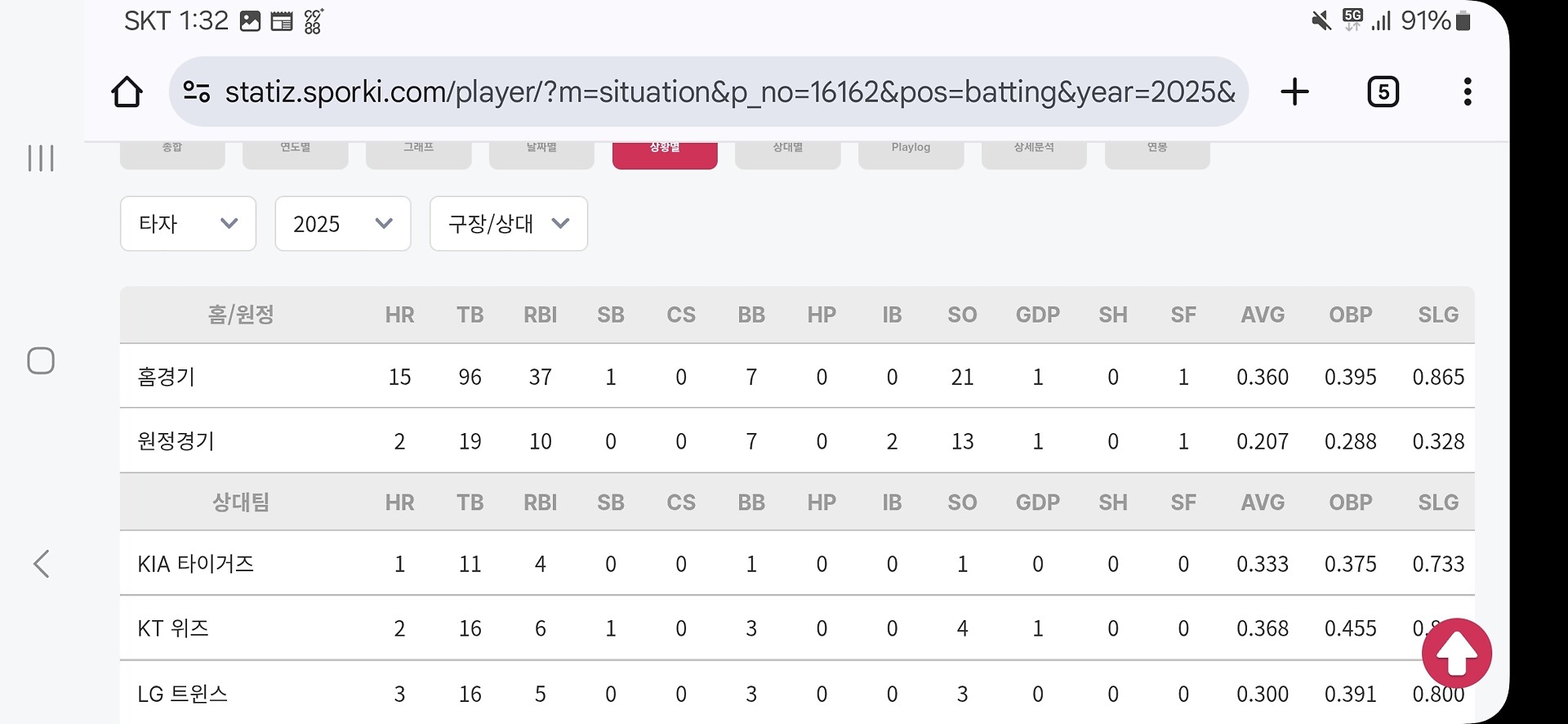Expand the 타자 dropdown
The image size is (1568, 724).
(x=188, y=223)
